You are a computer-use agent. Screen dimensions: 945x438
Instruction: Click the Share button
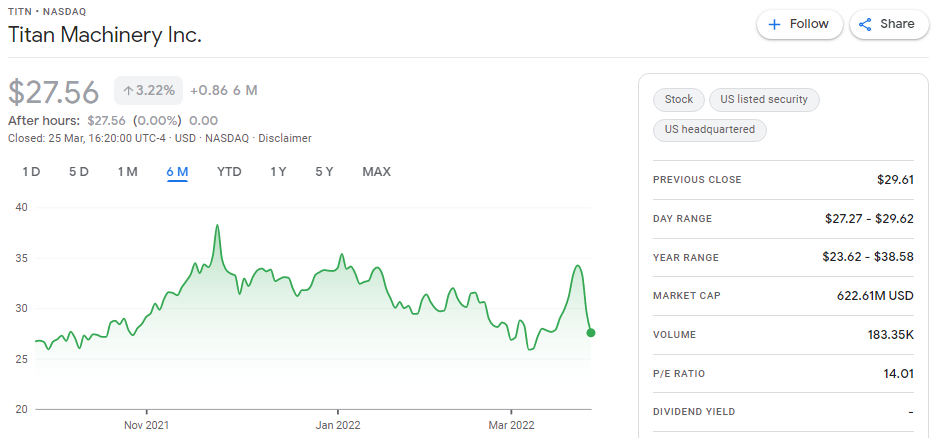[889, 24]
